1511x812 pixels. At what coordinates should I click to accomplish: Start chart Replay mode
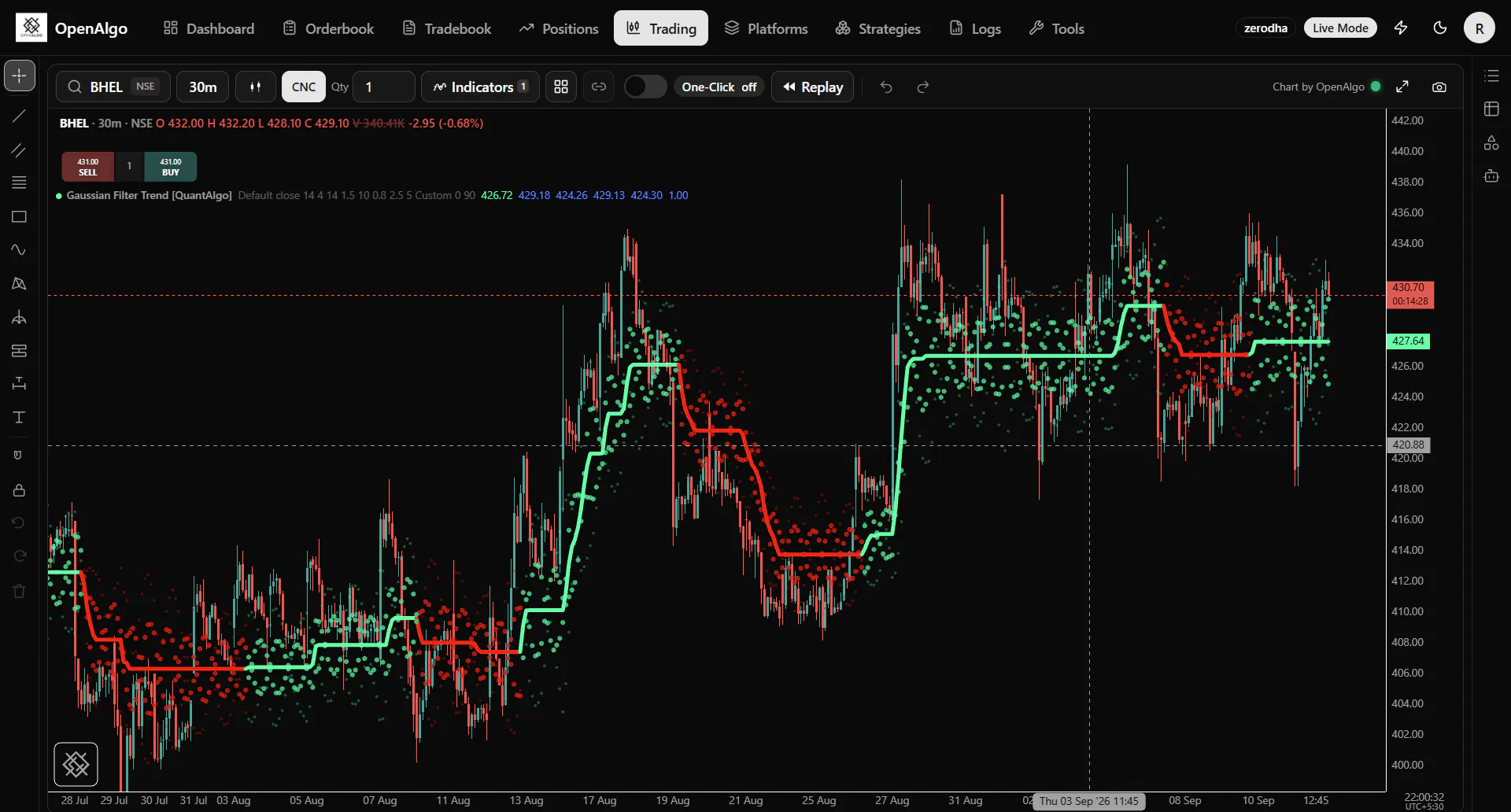[812, 87]
